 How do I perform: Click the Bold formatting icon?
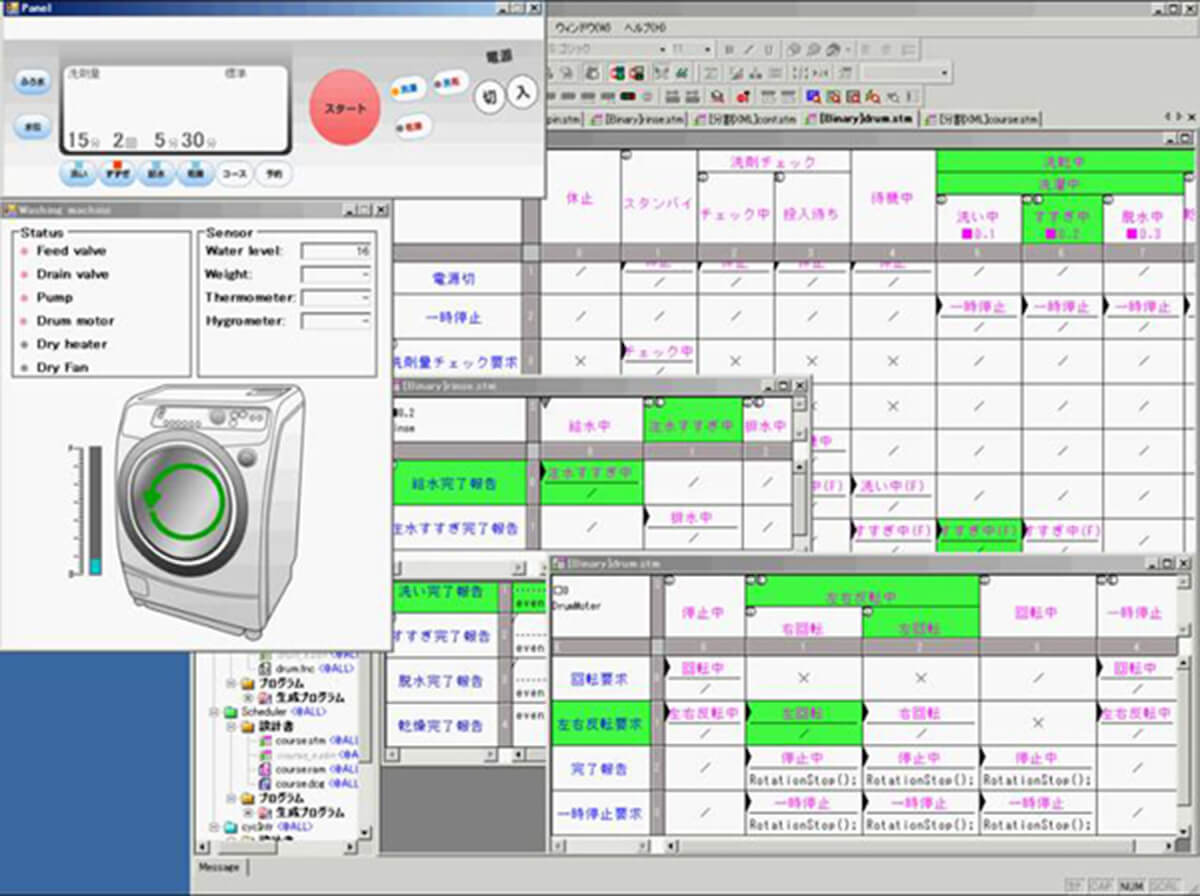click(x=730, y=49)
